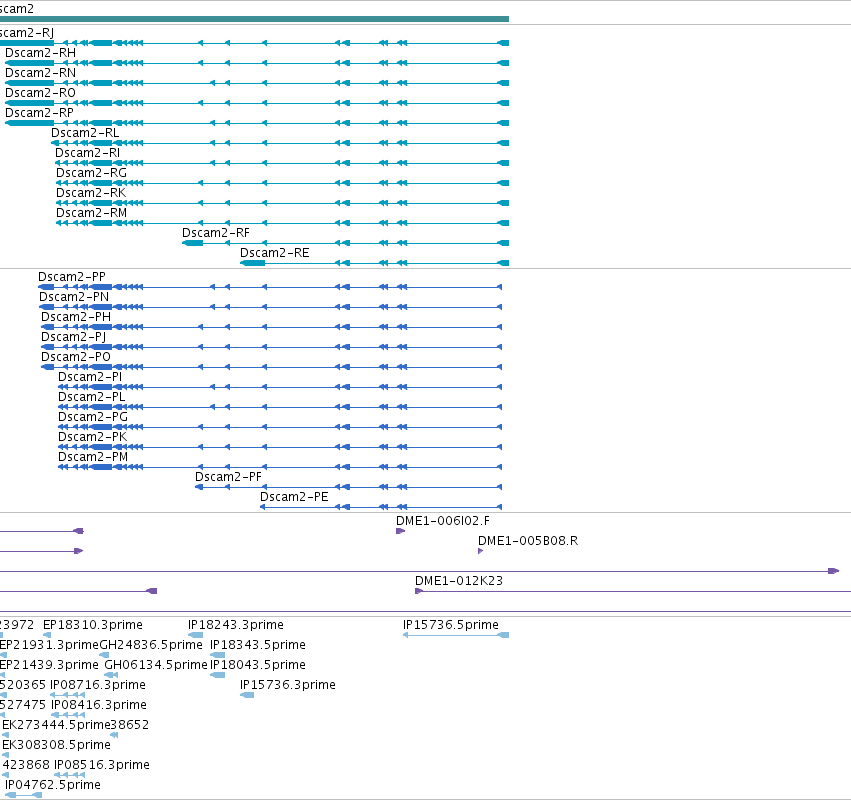Select the IP18243.3prime EST label
The width and height of the screenshot is (851, 800).
pos(236,625)
